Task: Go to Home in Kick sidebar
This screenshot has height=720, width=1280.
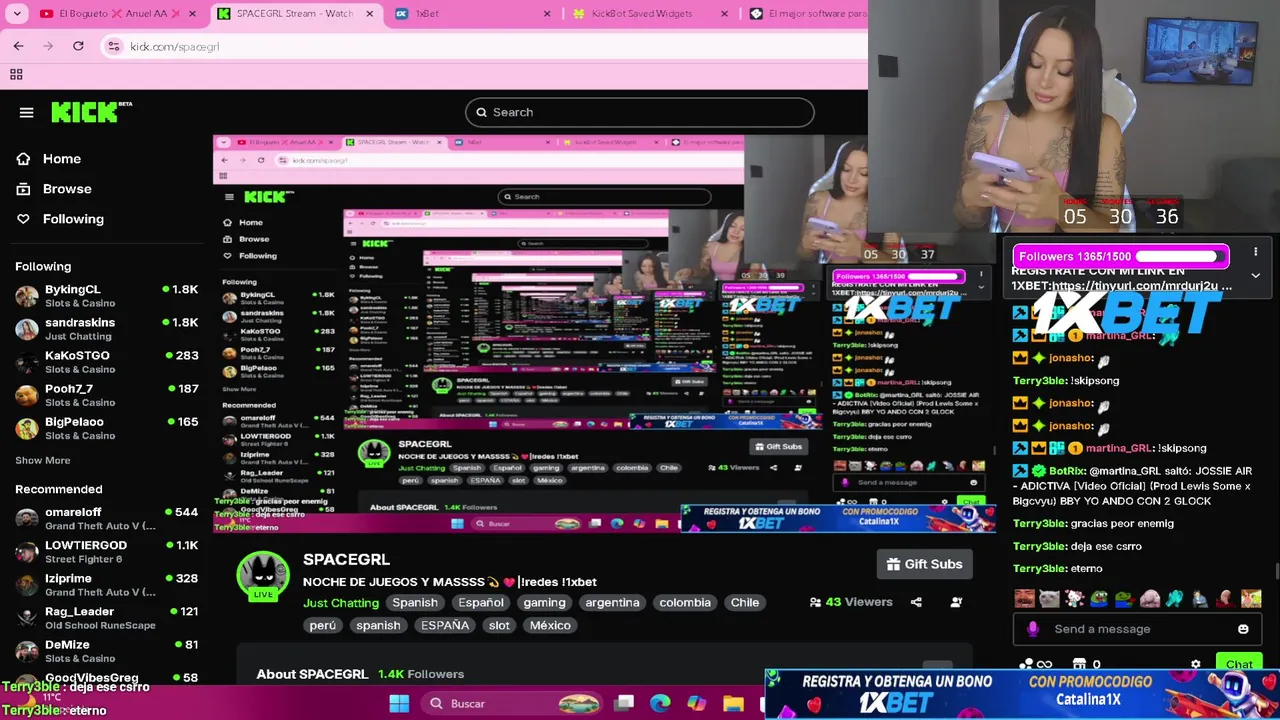Action: pos(49,159)
